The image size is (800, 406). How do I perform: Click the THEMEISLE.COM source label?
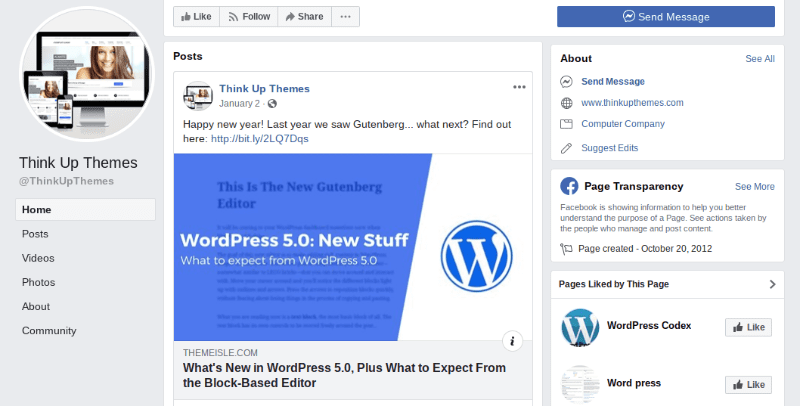tap(220, 352)
